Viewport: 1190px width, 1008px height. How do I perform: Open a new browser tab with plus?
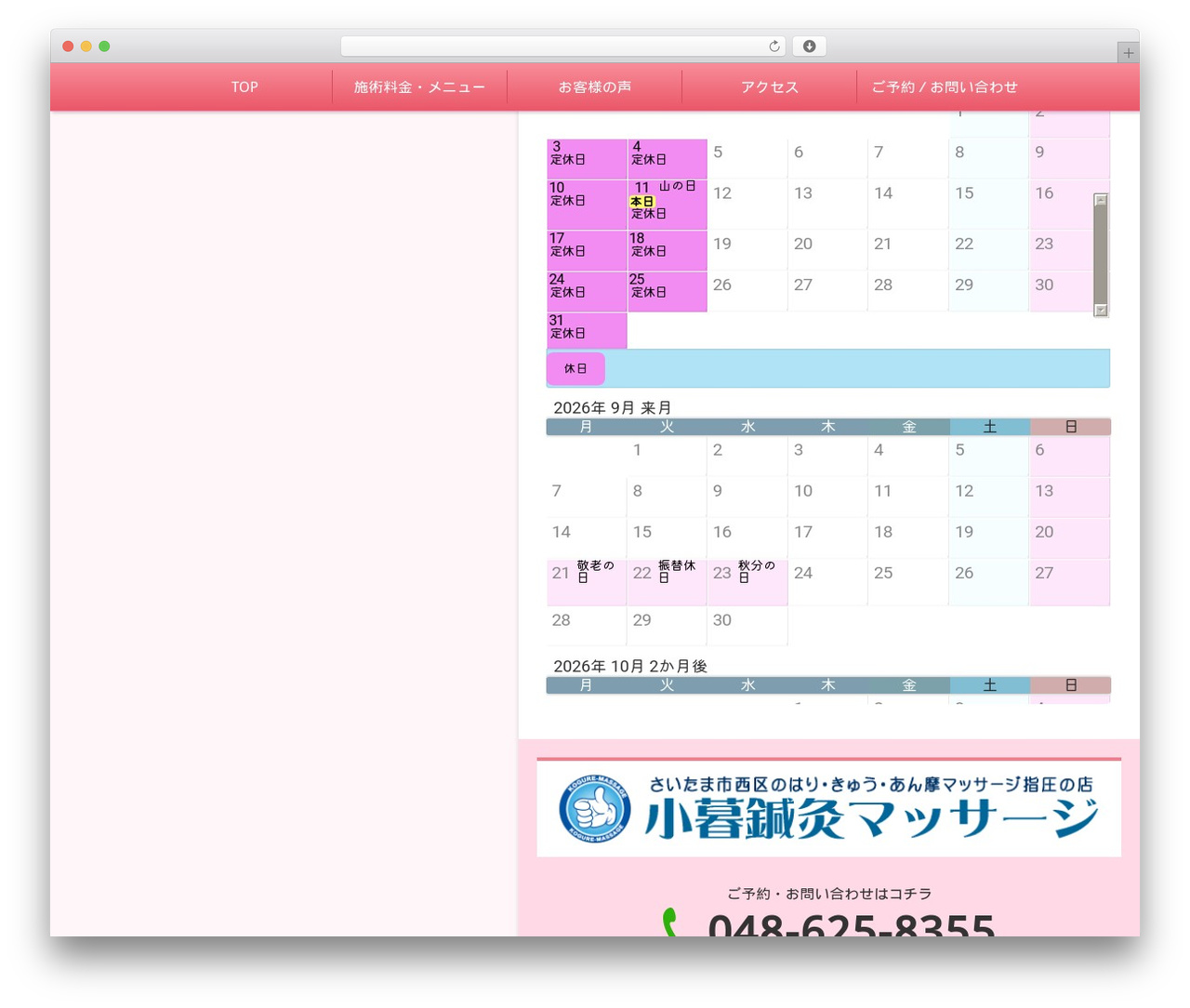pos(1128,53)
